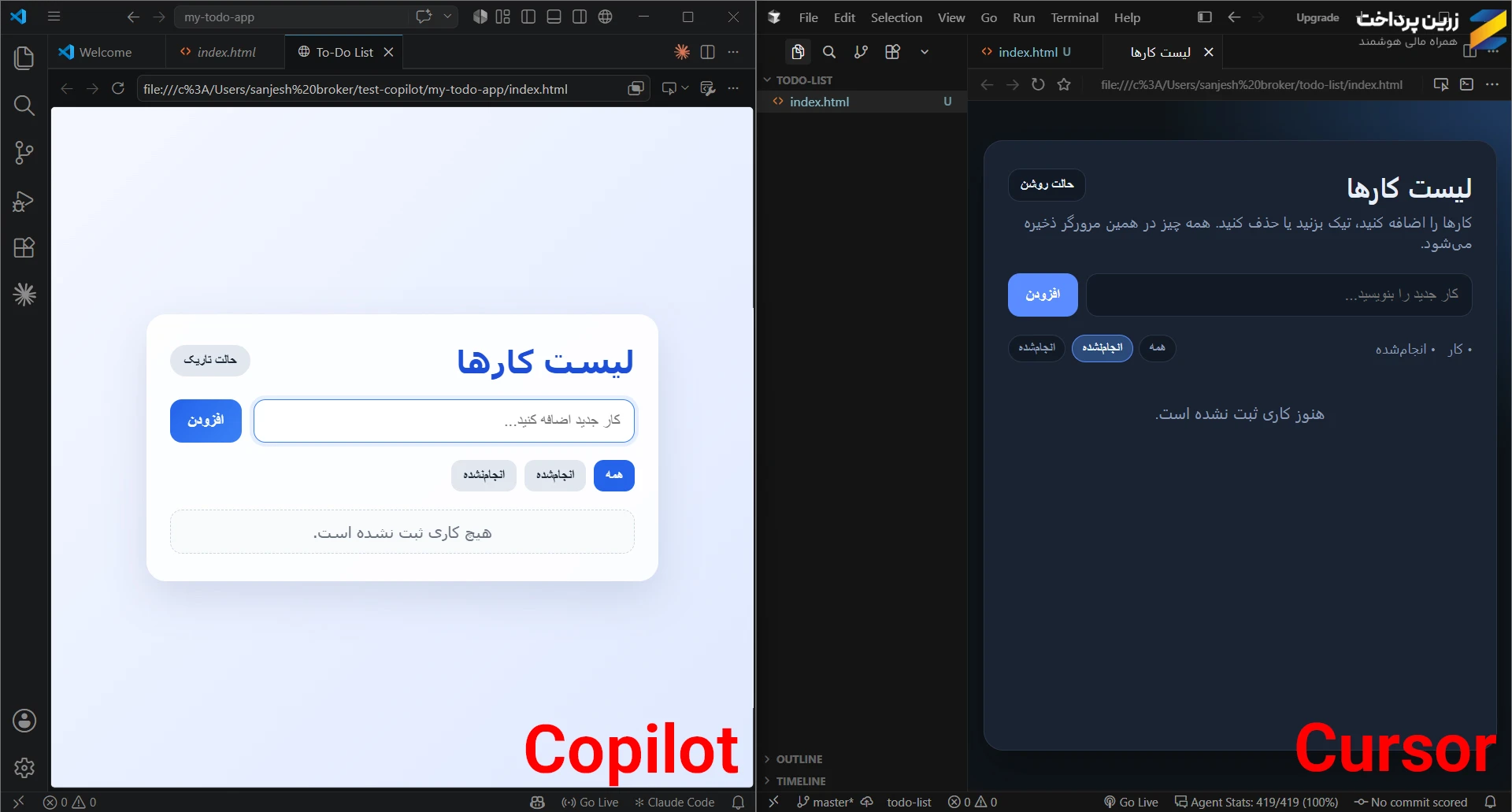This screenshot has height=812, width=1512.
Task: Focus the new task input in Cursor to-do app
Action: pos(1279,295)
